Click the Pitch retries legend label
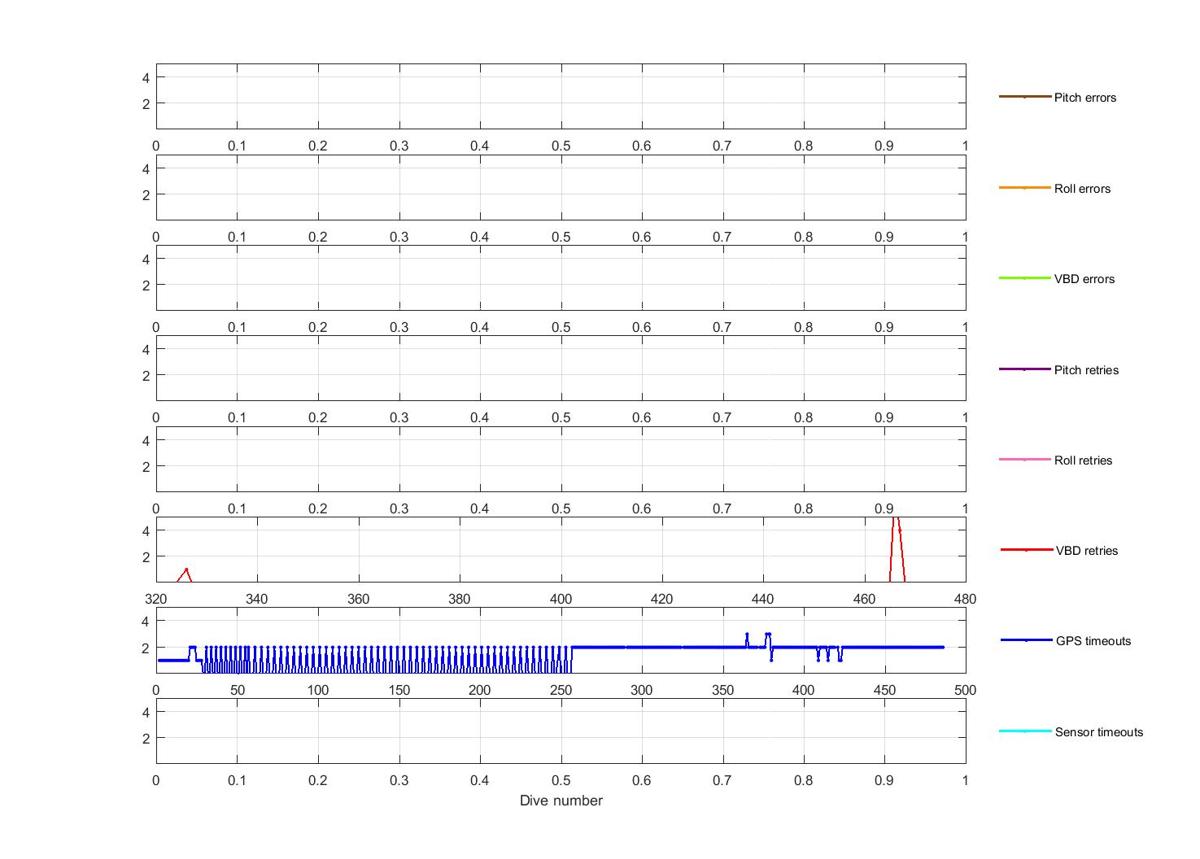Image resolution: width=1200 pixels, height=859 pixels. pyautogui.click(x=1086, y=370)
